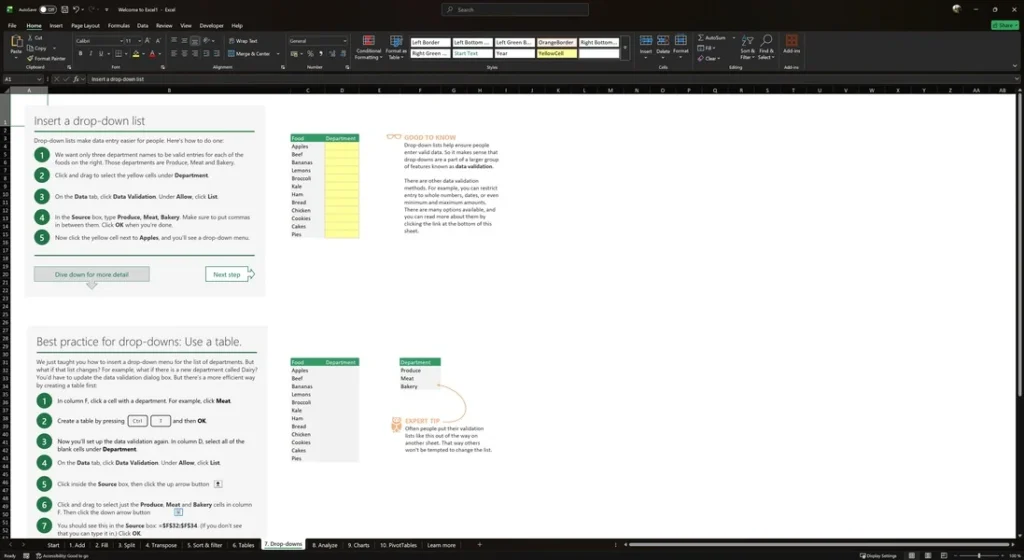The height and width of the screenshot is (560, 1024).
Task: Apply comma style number format
Action: pyautogui.click(x=321, y=54)
